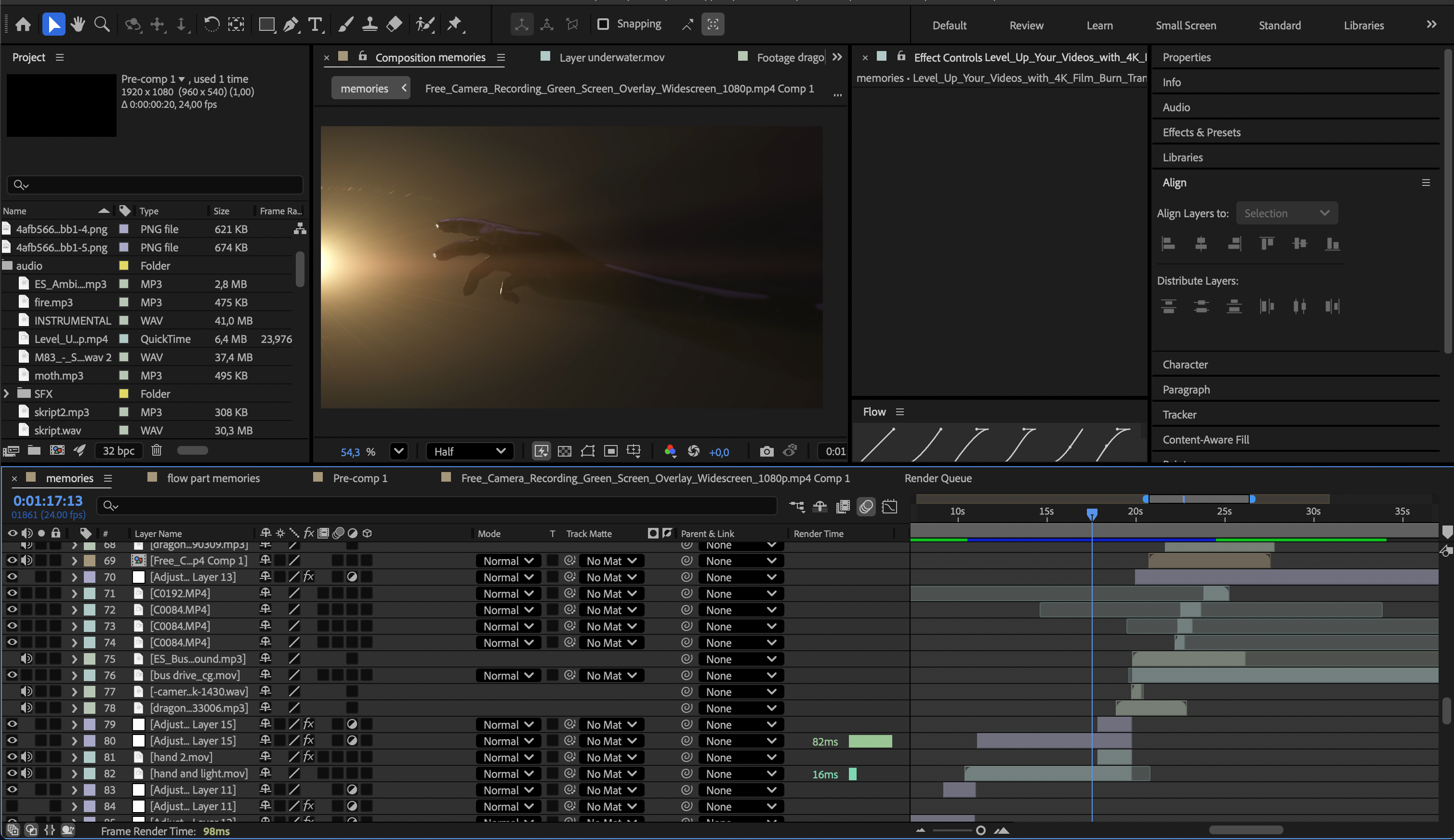Select the Rotation tool

coord(211,24)
